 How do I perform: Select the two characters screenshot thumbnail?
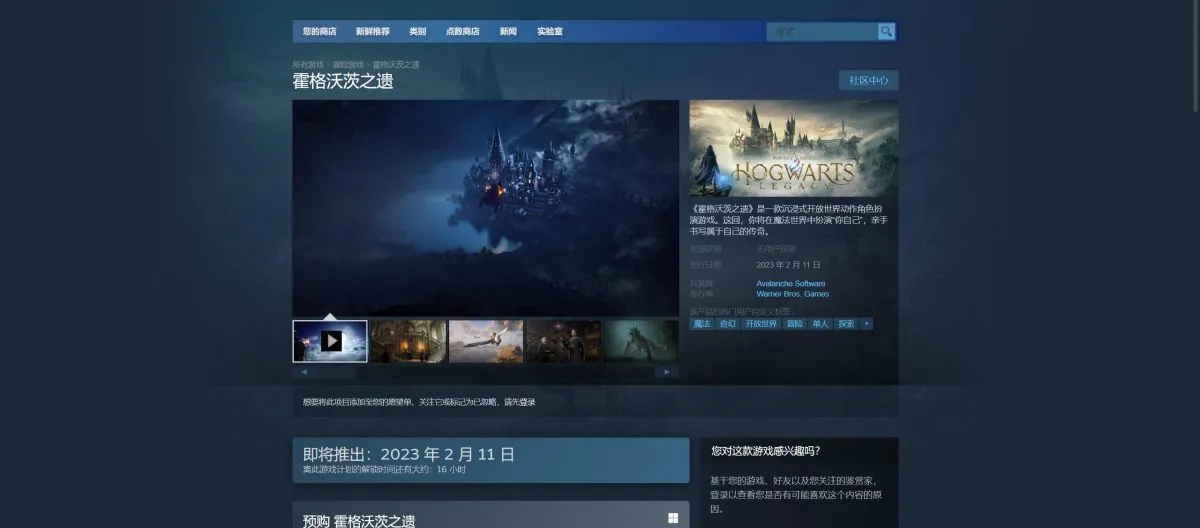click(x=564, y=341)
